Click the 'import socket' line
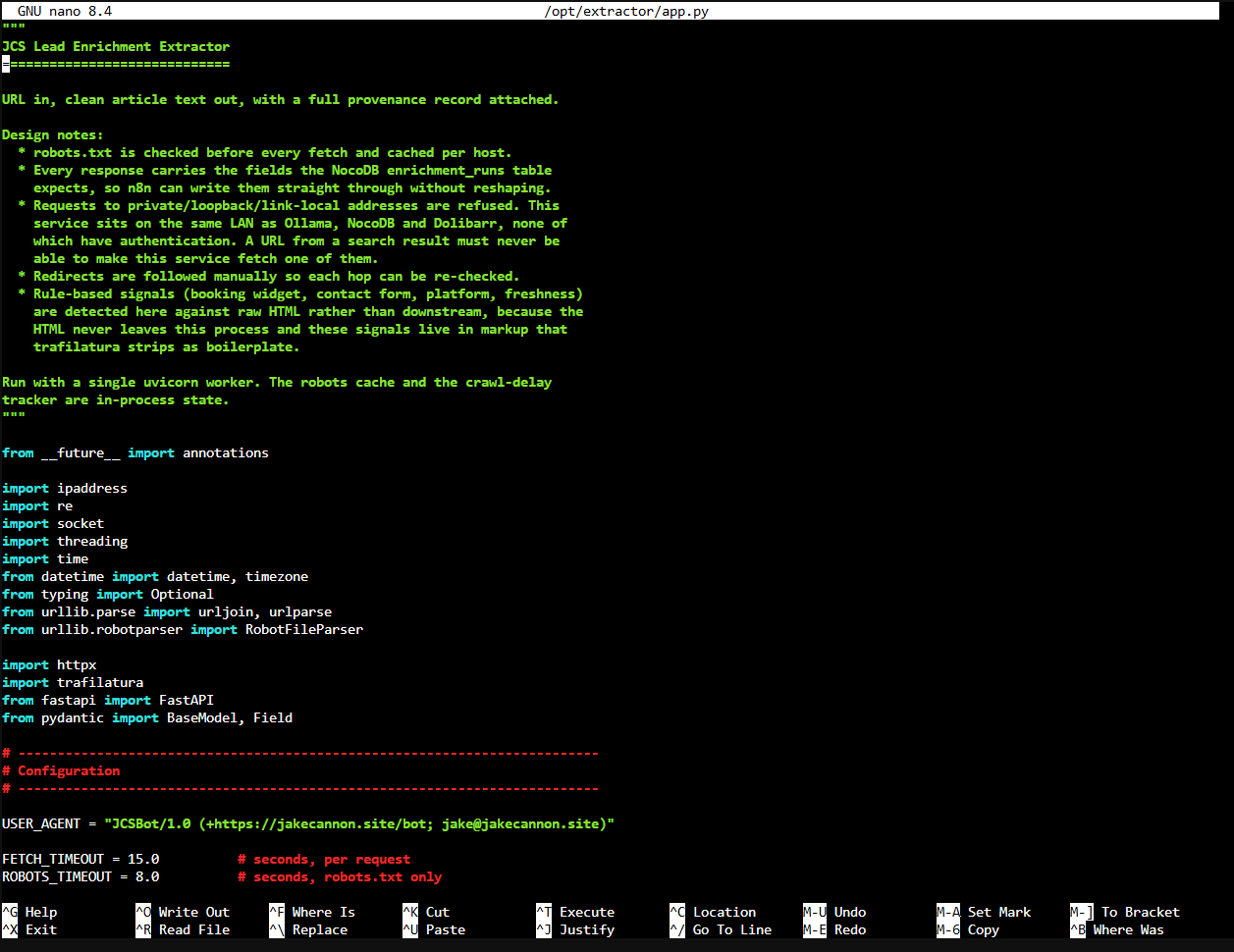Screen dimensions: 1234x952 click(x=53, y=523)
